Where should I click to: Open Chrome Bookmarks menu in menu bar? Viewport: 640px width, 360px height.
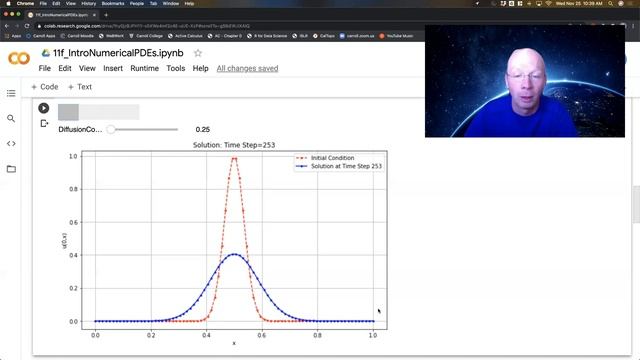[113, 3]
